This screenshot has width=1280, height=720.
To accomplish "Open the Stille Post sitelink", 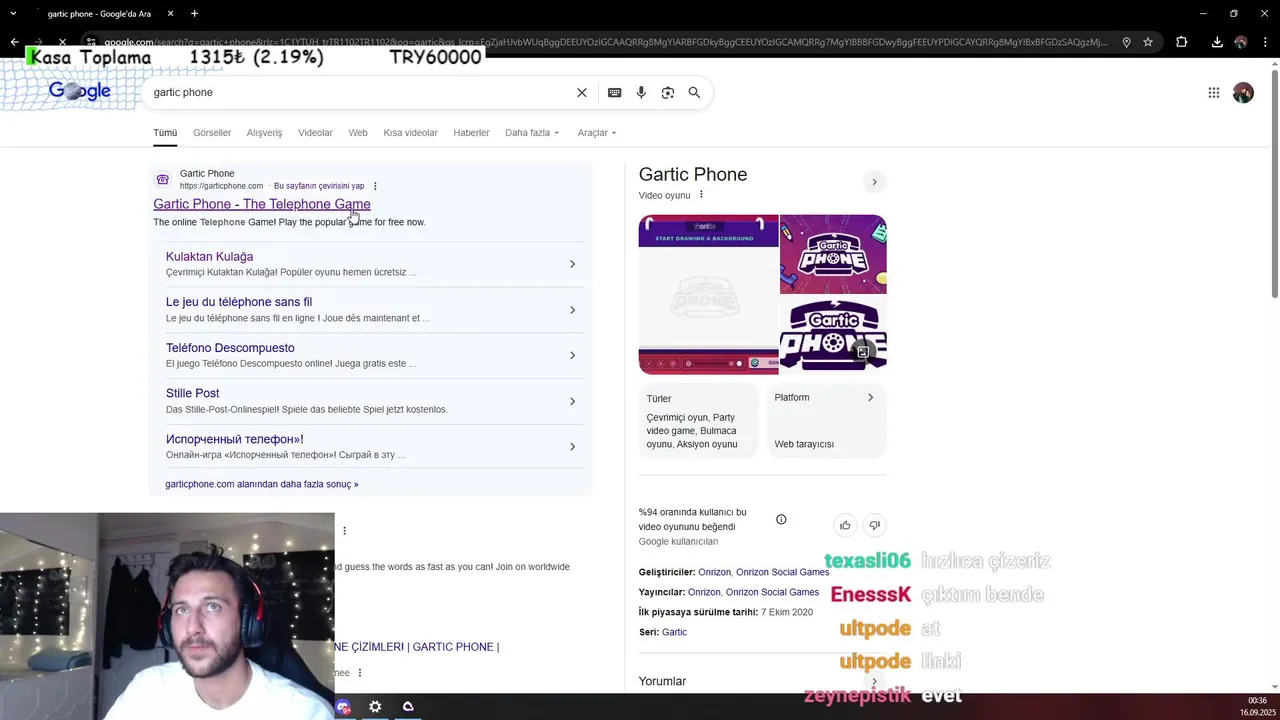I will pos(192,394).
